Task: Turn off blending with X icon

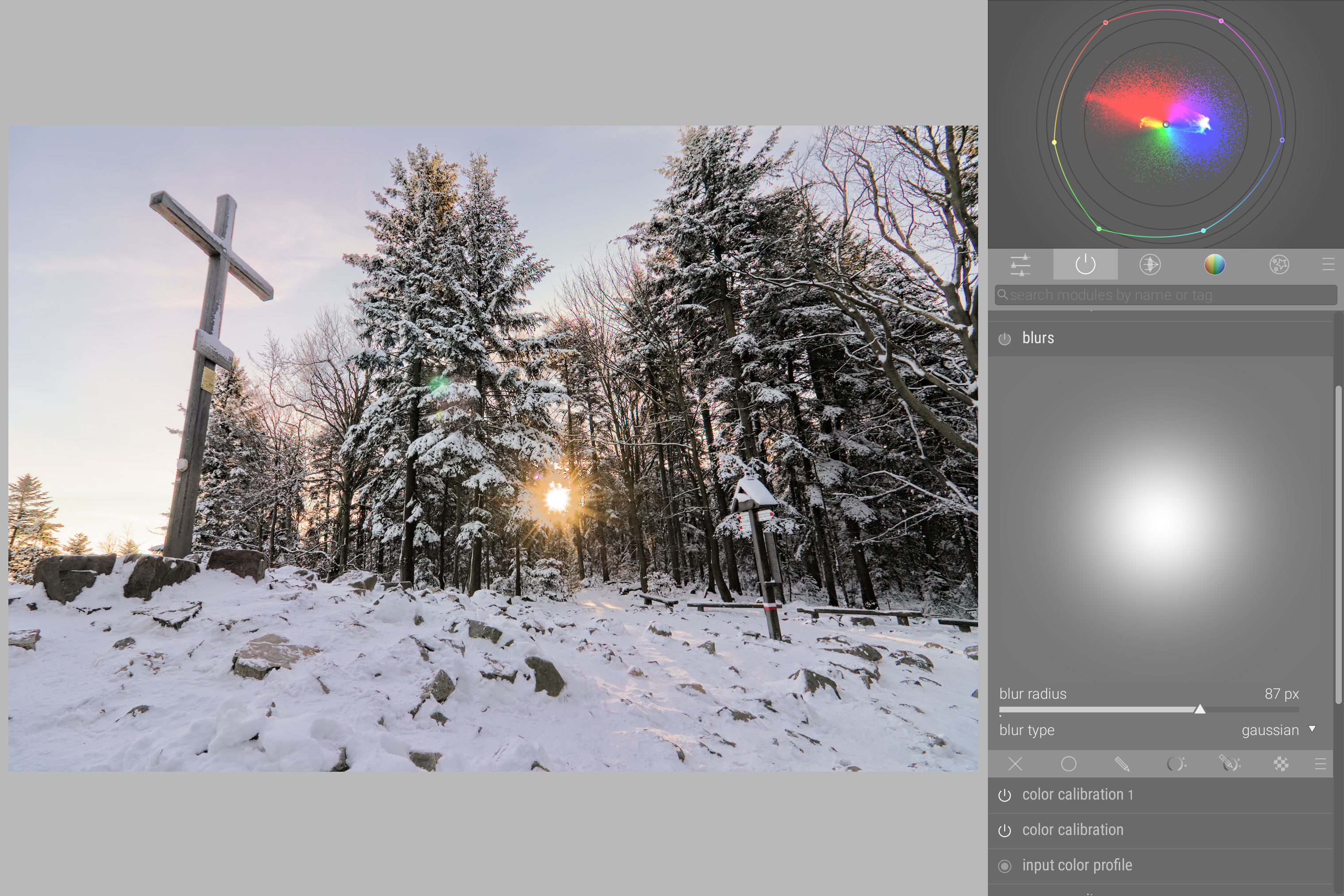Action: (1015, 764)
